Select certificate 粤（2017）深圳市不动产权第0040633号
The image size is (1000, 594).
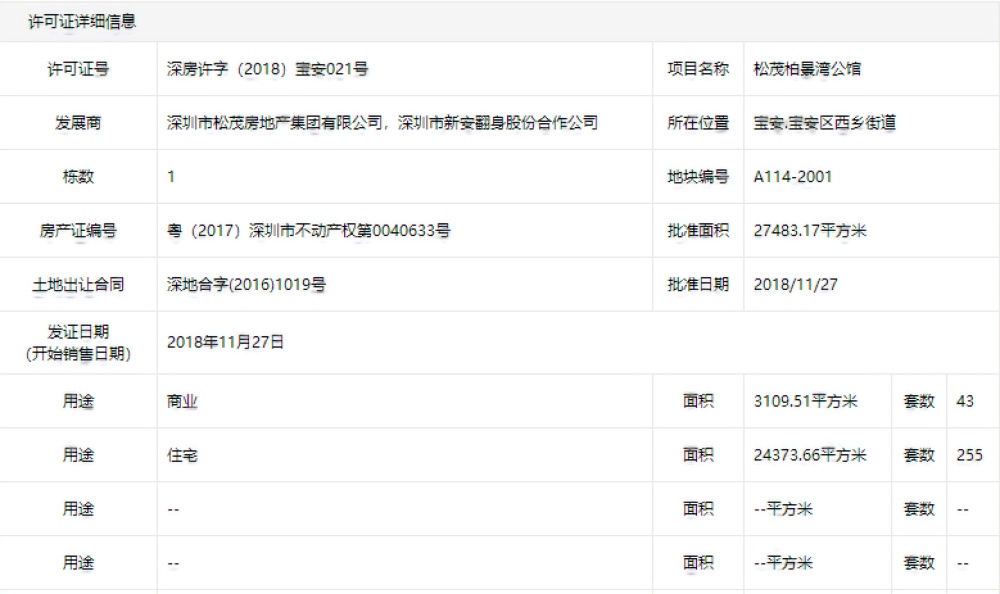309,230
